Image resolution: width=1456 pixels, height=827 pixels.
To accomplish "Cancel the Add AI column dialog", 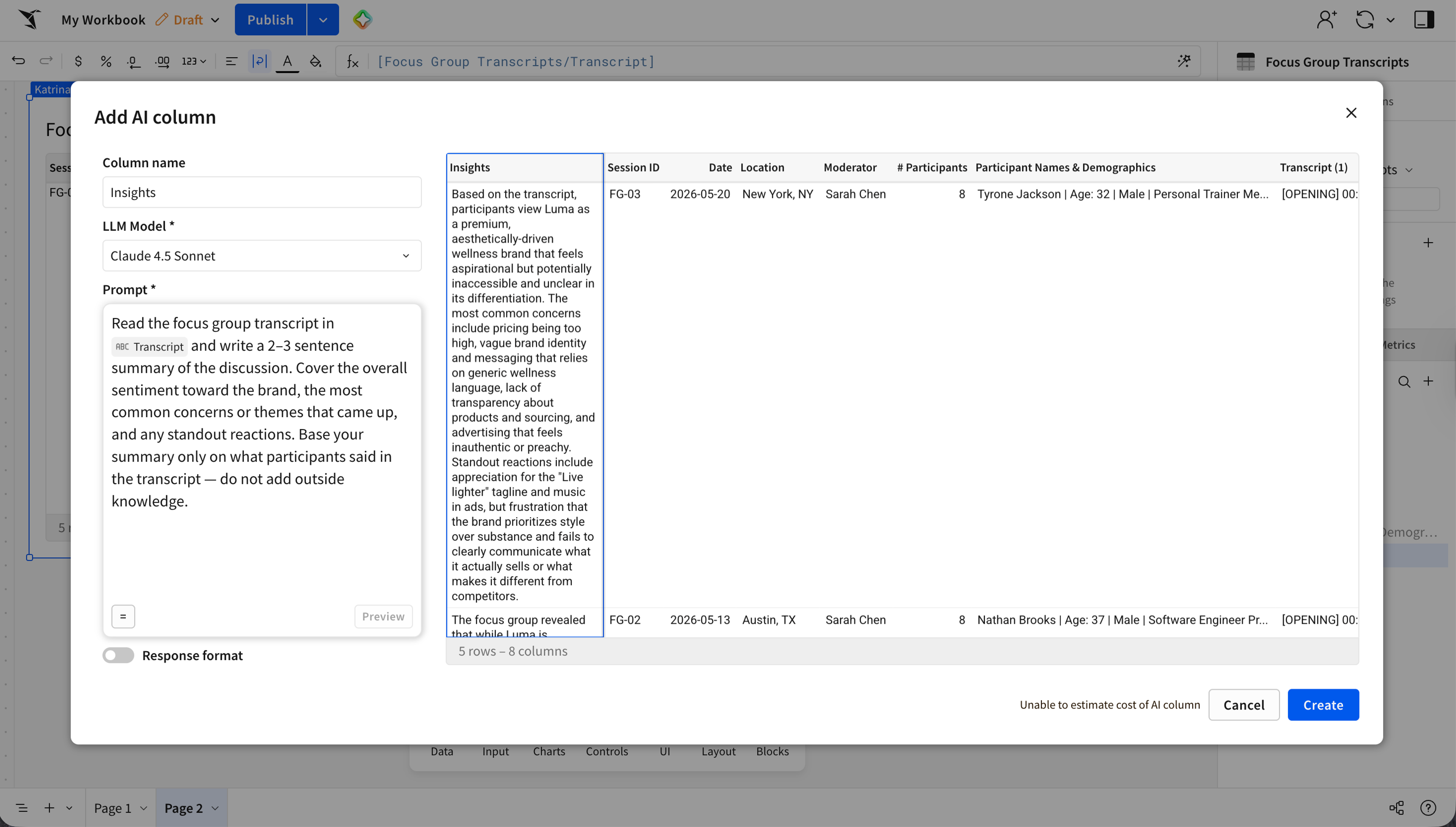I will click(1244, 705).
